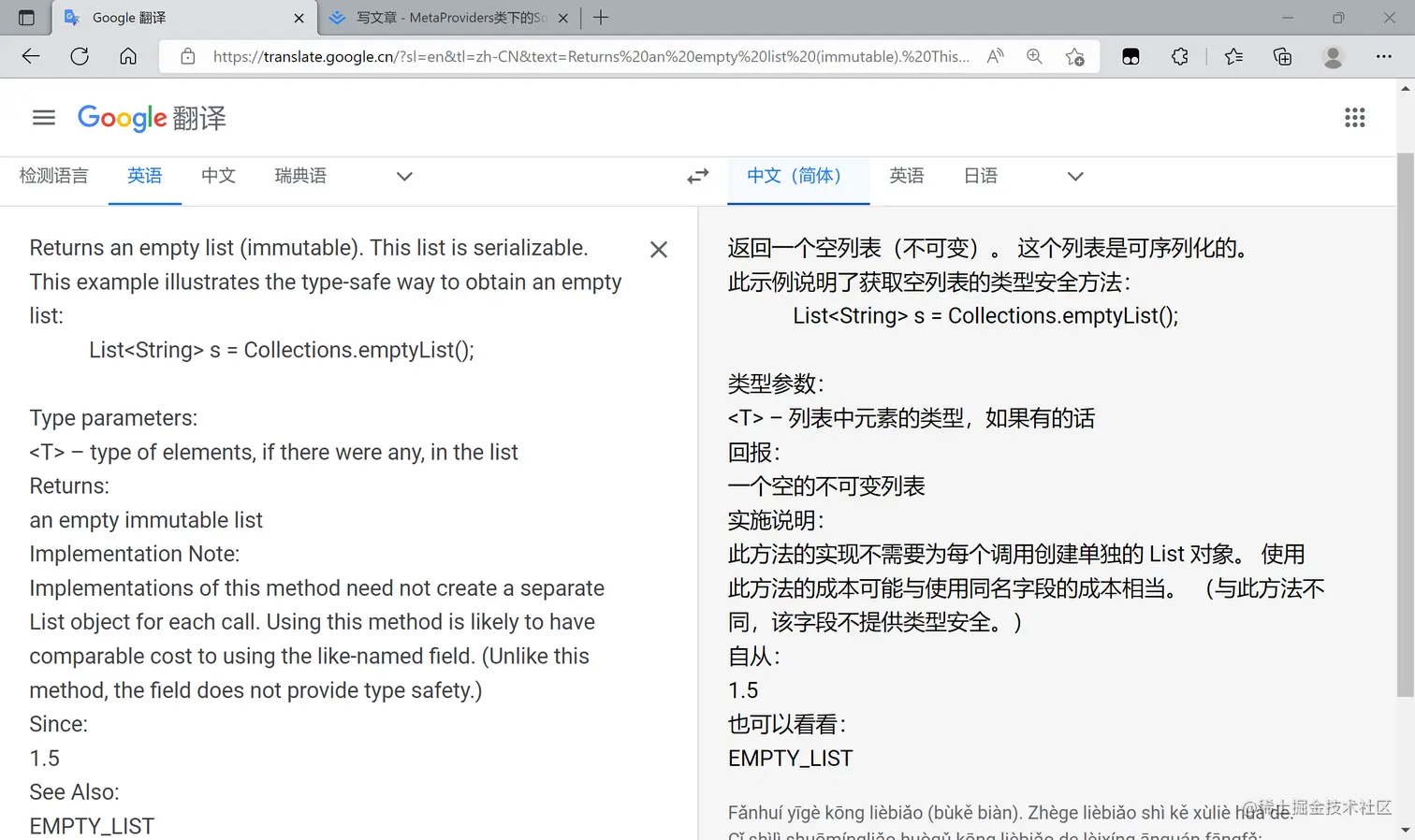1415x840 pixels.
Task: Click translated text line 'EMPTY_LIST'
Action: pos(791,759)
